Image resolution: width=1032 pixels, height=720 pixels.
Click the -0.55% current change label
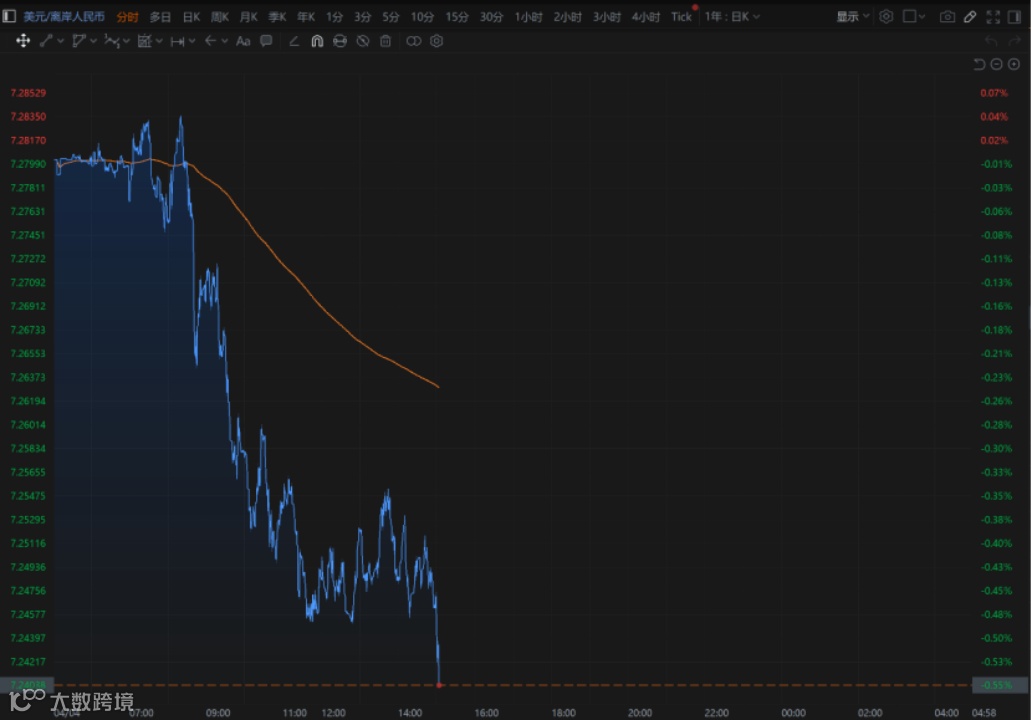[x=997, y=685]
